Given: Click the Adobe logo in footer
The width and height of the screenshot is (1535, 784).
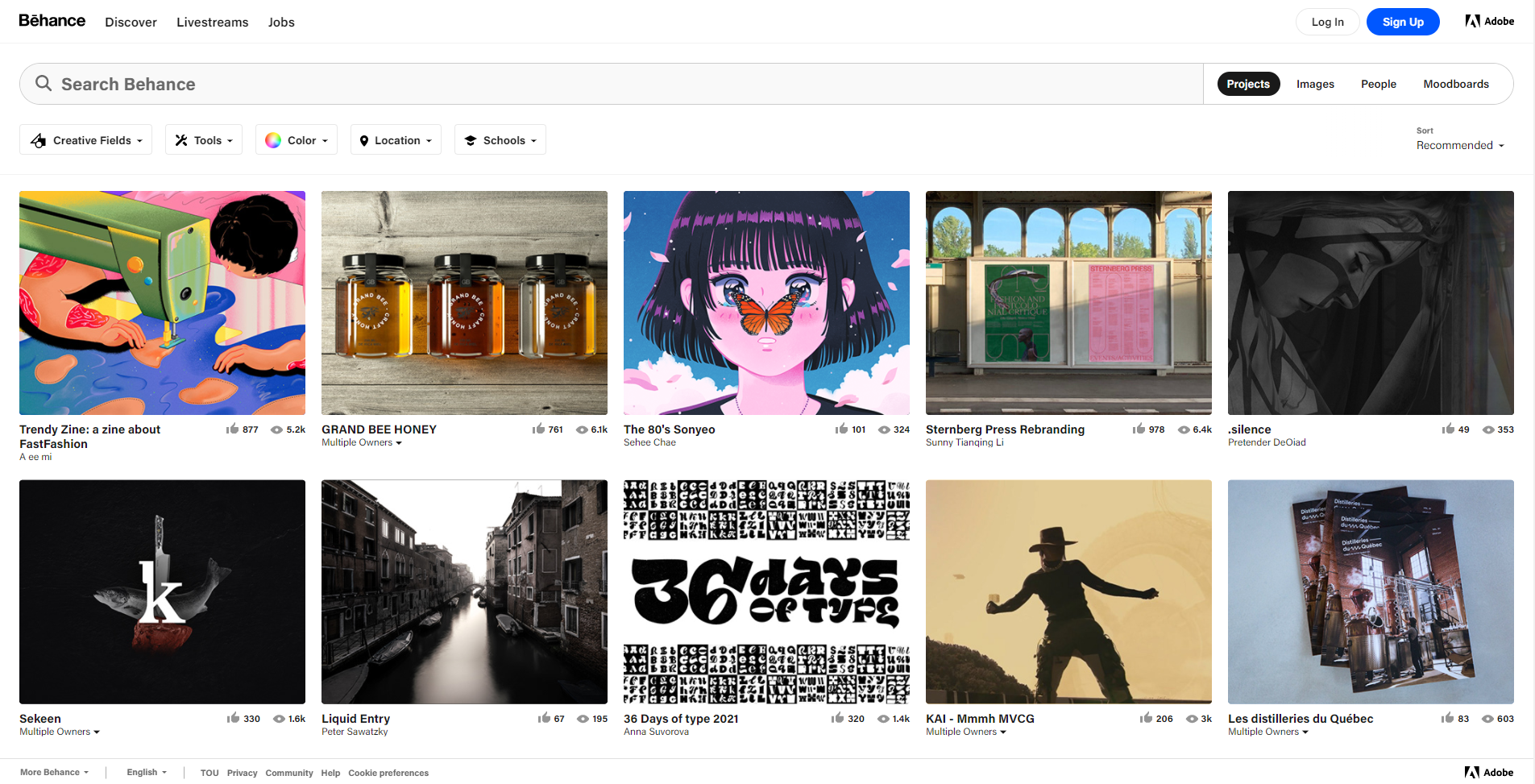Looking at the screenshot, I should tap(1488, 772).
